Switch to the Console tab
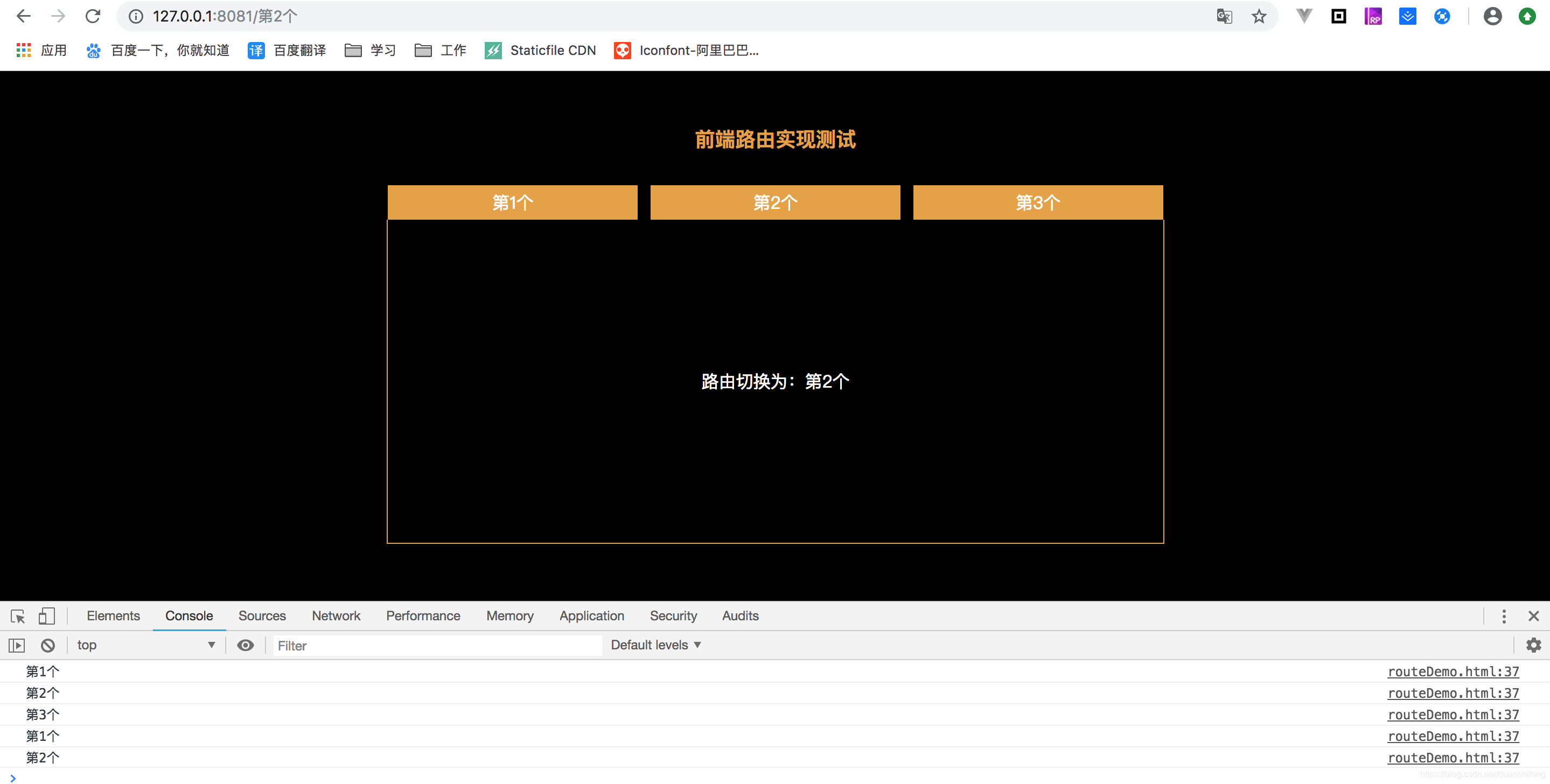This screenshot has height=784, width=1550. pyautogui.click(x=189, y=616)
